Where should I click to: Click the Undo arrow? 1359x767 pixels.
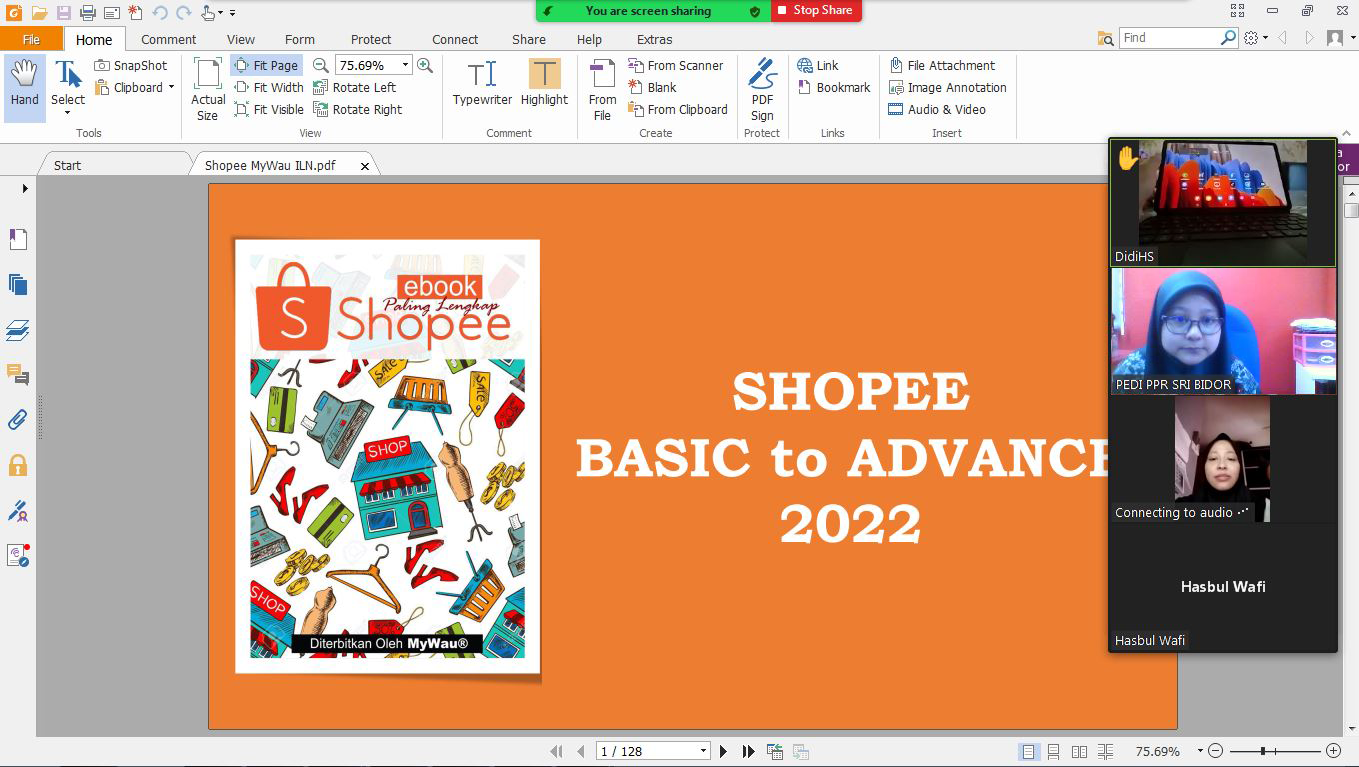[x=160, y=12]
